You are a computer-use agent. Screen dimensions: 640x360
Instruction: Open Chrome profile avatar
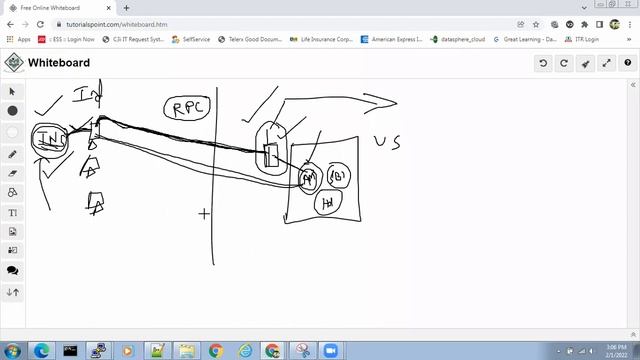tap(615, 24)
